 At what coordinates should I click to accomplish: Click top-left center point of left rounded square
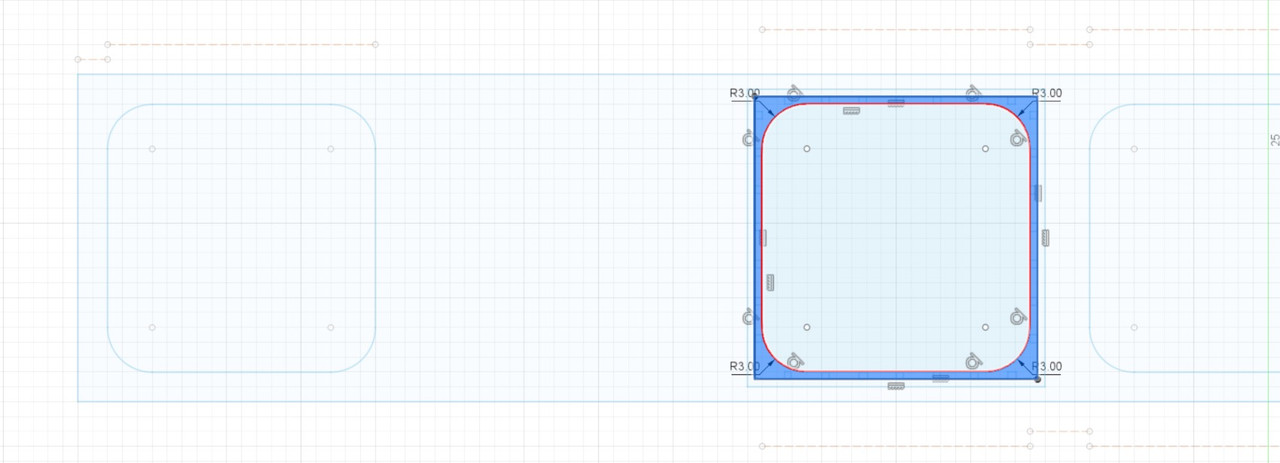152,149
